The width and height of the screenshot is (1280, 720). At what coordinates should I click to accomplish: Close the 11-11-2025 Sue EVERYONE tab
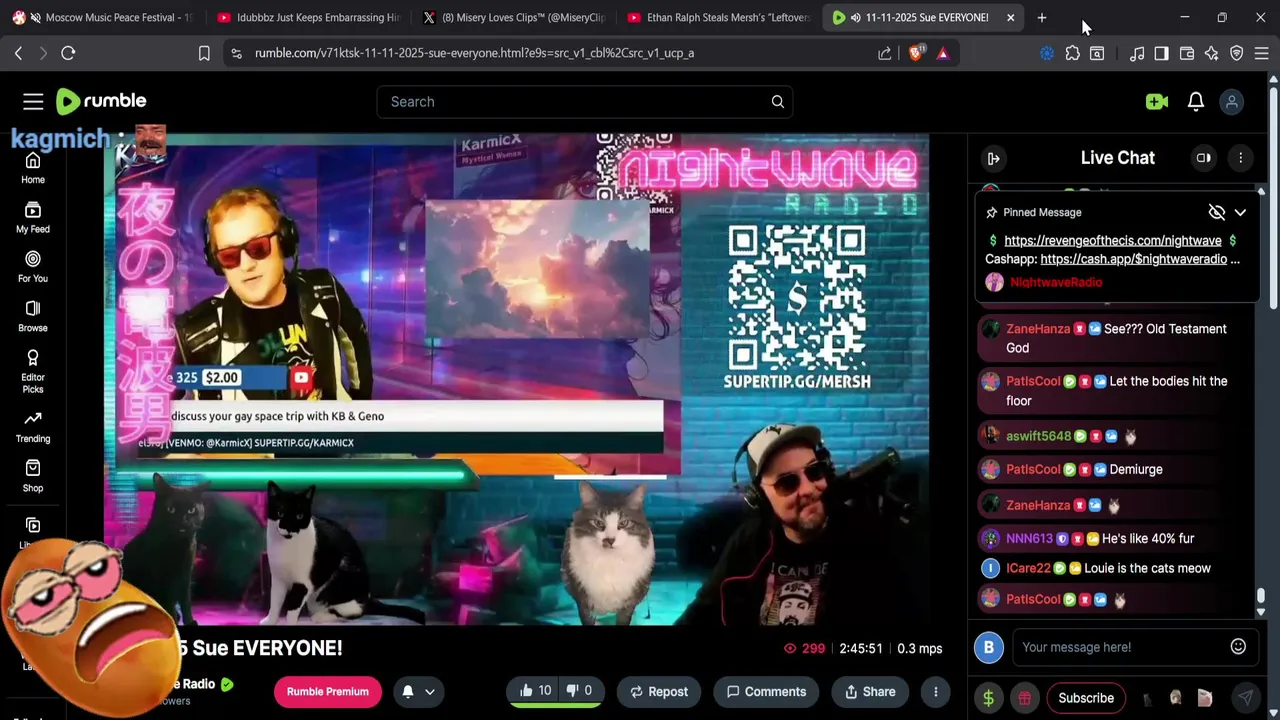(x=1010, y=17)
